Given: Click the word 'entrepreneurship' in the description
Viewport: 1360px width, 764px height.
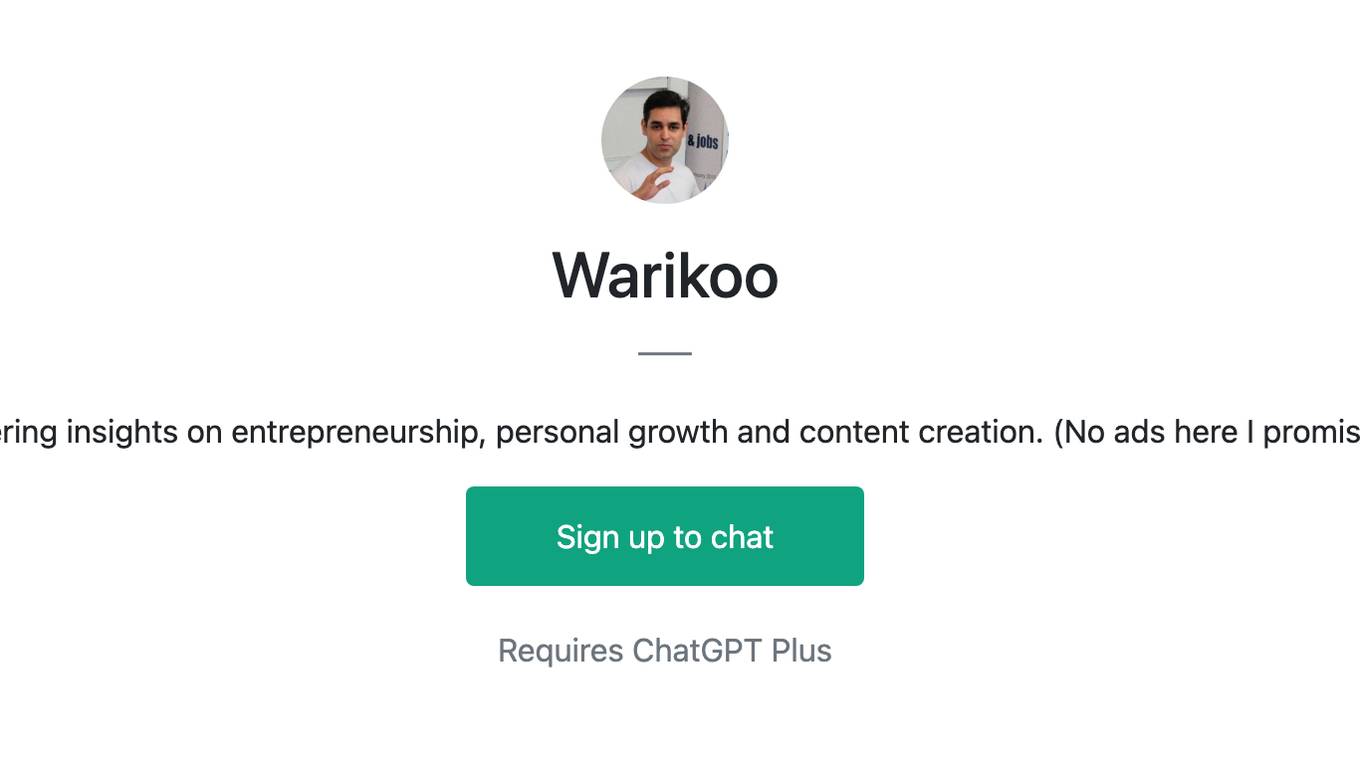Looking at the screenshot, I should coord(358,432).
